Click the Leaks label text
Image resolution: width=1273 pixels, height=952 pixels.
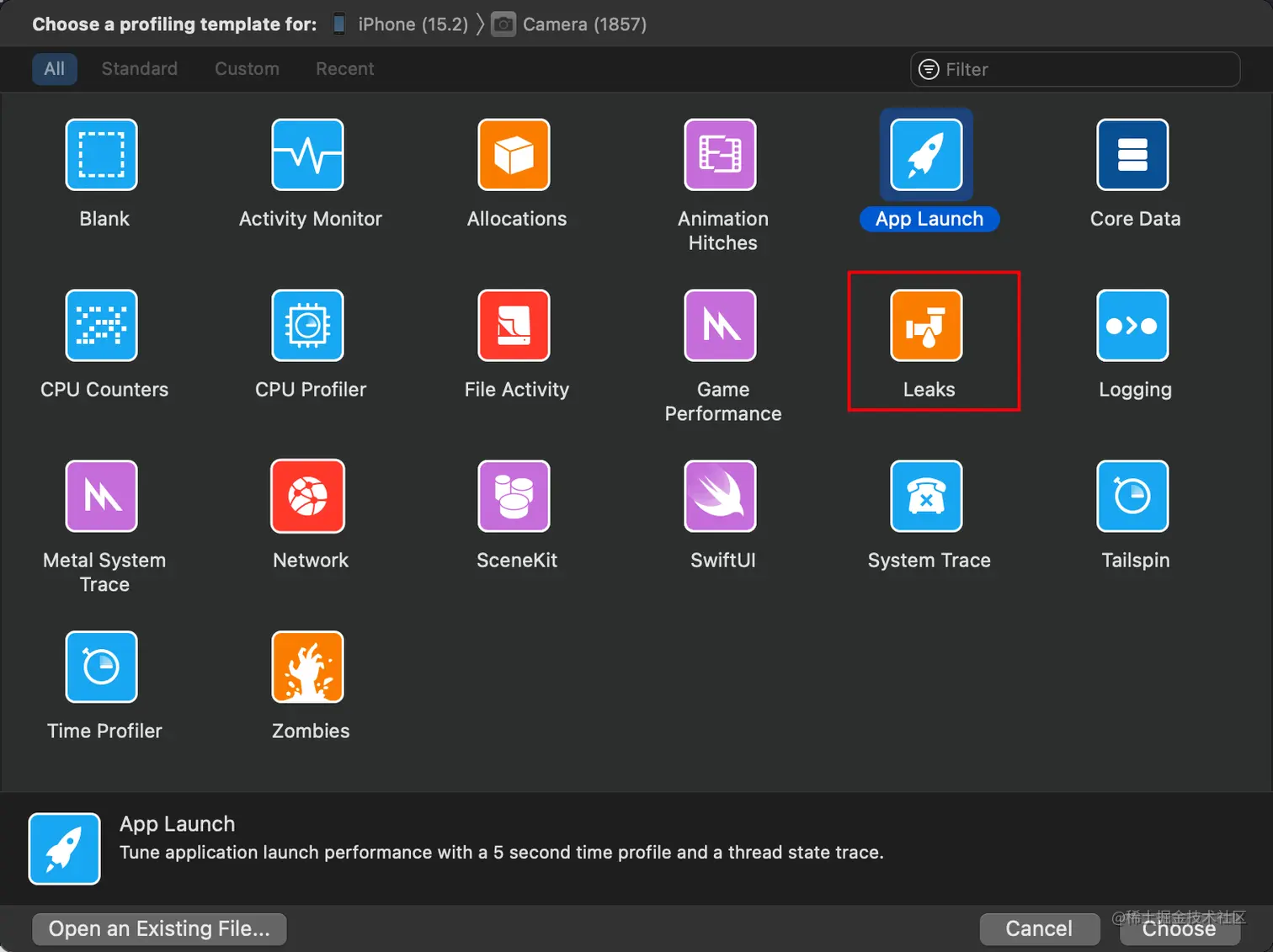coord(929,390)
